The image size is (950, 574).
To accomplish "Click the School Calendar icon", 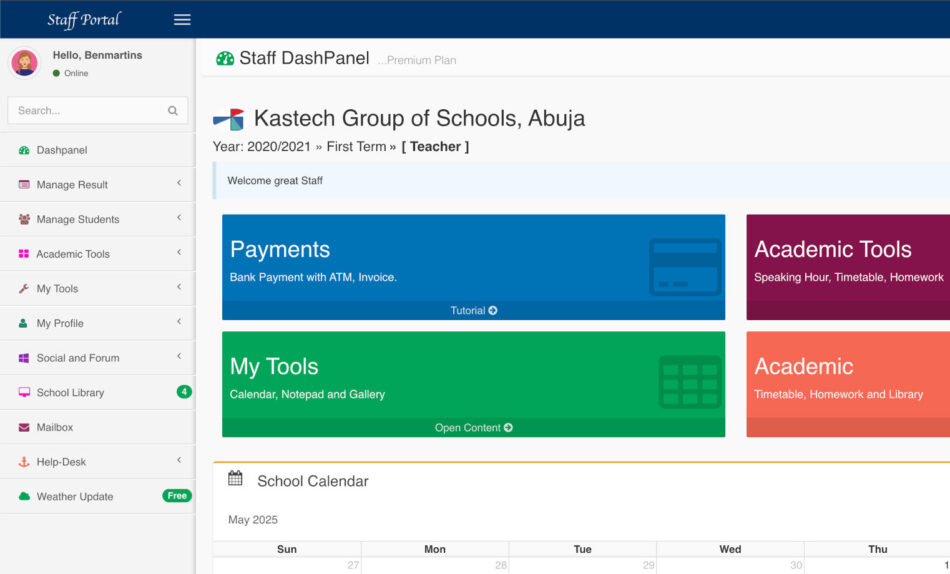I will point(235,479).
